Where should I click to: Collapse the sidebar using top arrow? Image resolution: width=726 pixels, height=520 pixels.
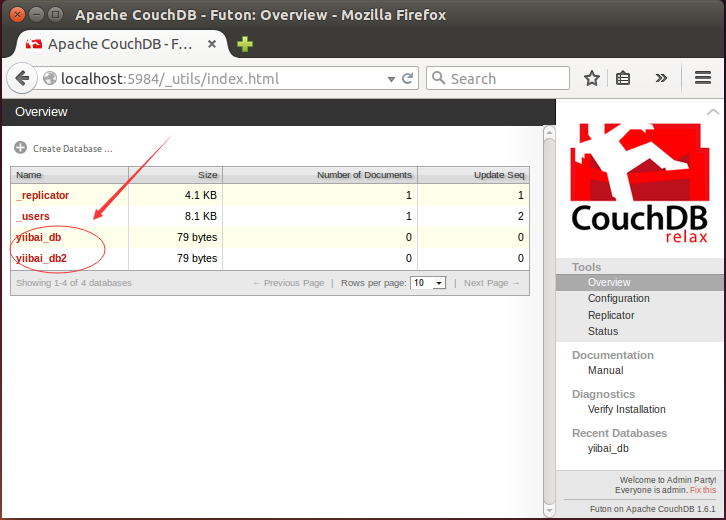point(712,112)
